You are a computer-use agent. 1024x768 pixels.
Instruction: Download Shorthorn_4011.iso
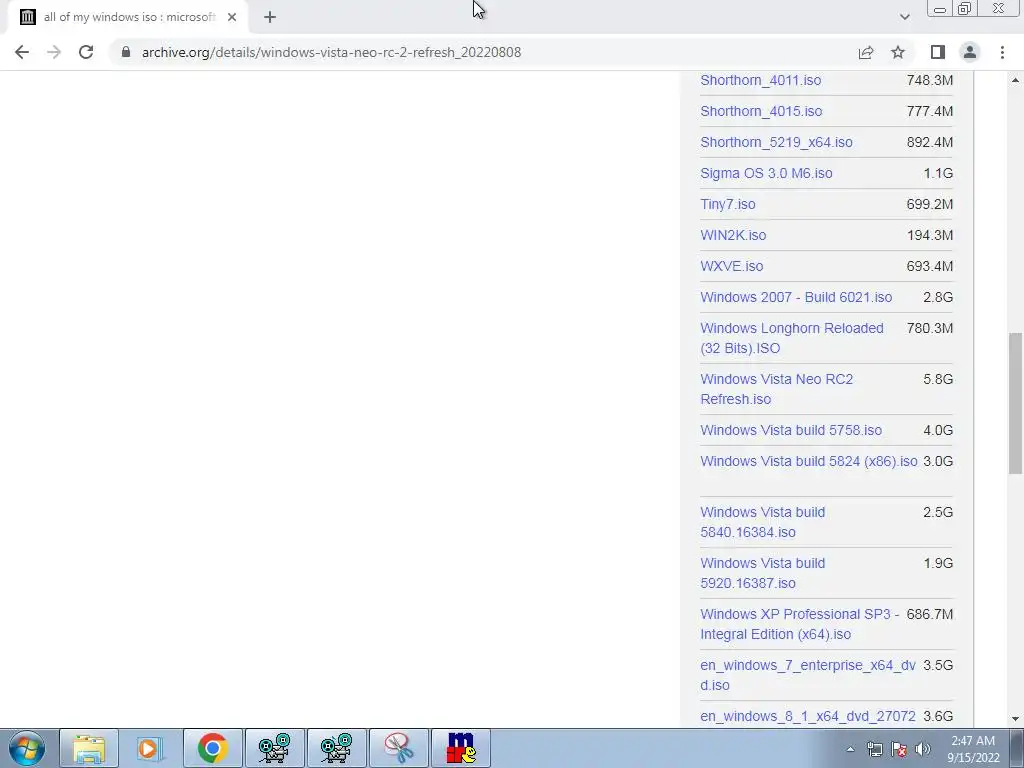(761, 80)
